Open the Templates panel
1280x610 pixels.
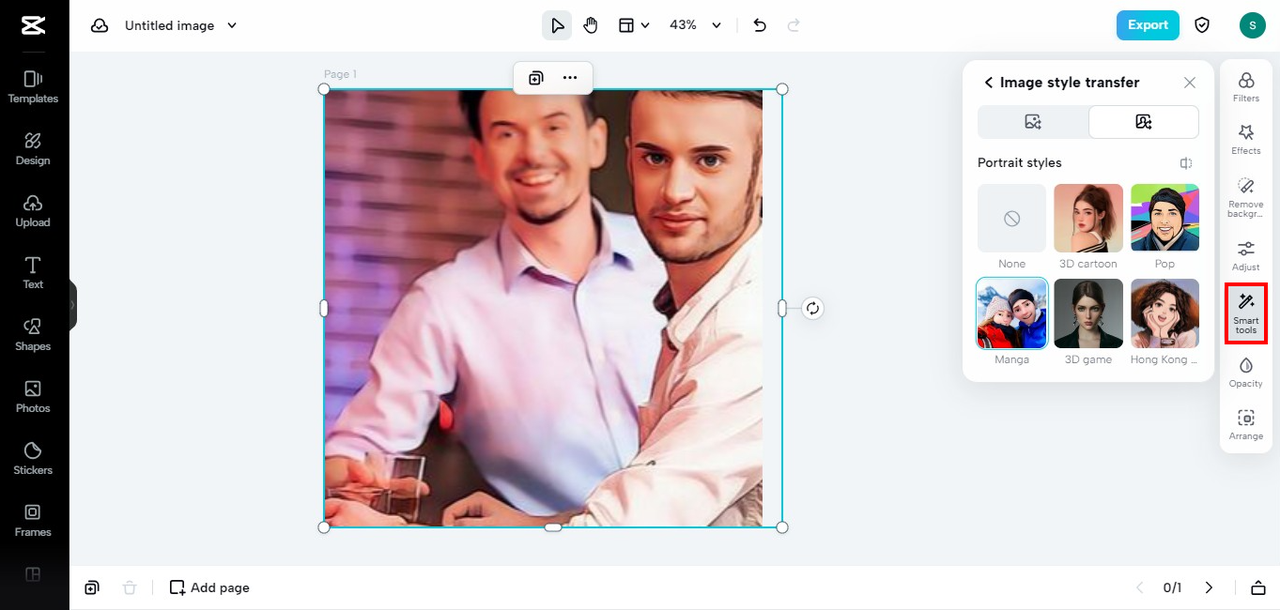[33, 87]
